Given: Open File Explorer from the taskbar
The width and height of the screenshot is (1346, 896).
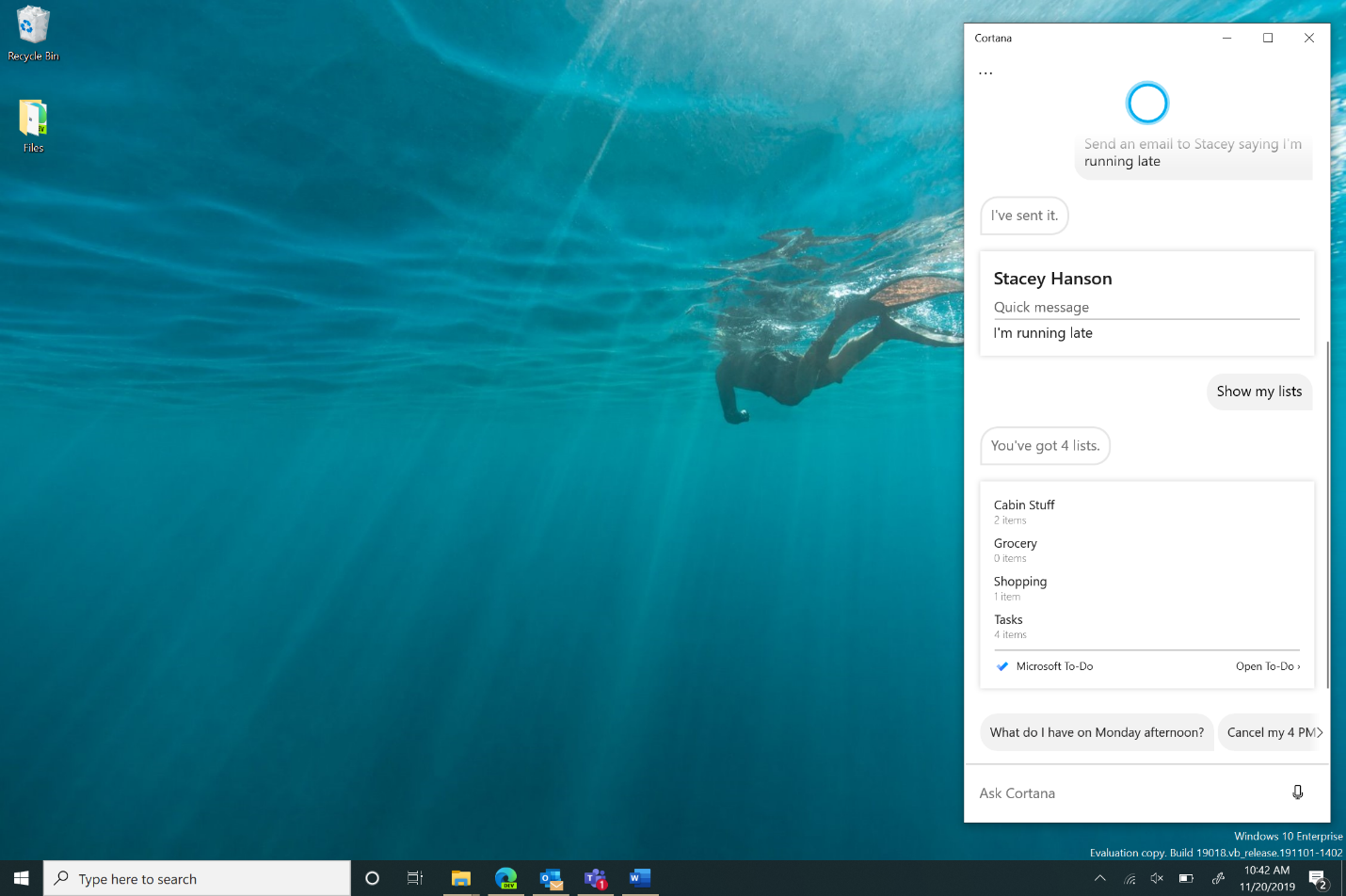Looking at the screenshot, I should coord(460,878).
